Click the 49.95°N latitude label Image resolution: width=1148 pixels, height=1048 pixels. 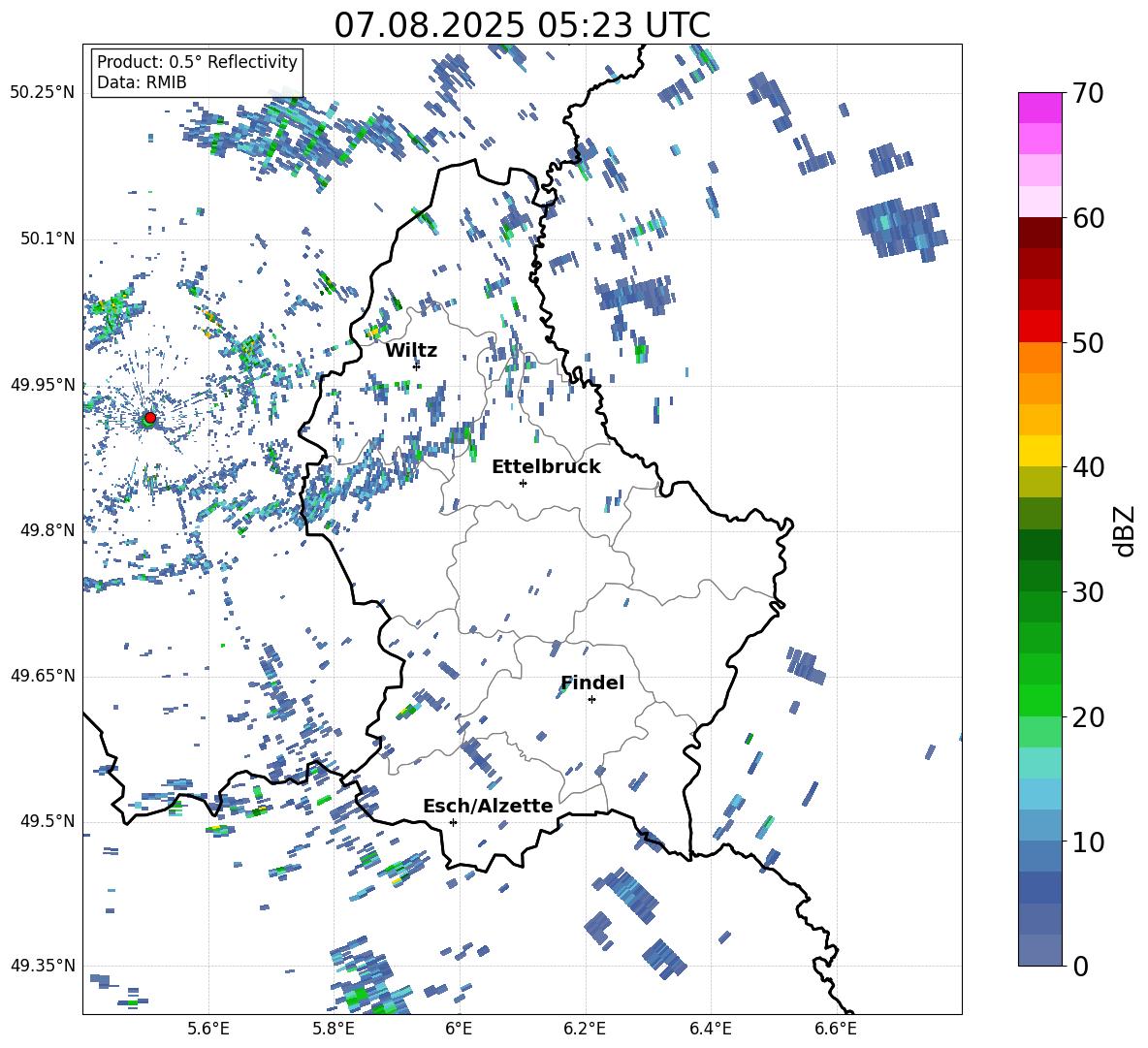click(43, 385)
